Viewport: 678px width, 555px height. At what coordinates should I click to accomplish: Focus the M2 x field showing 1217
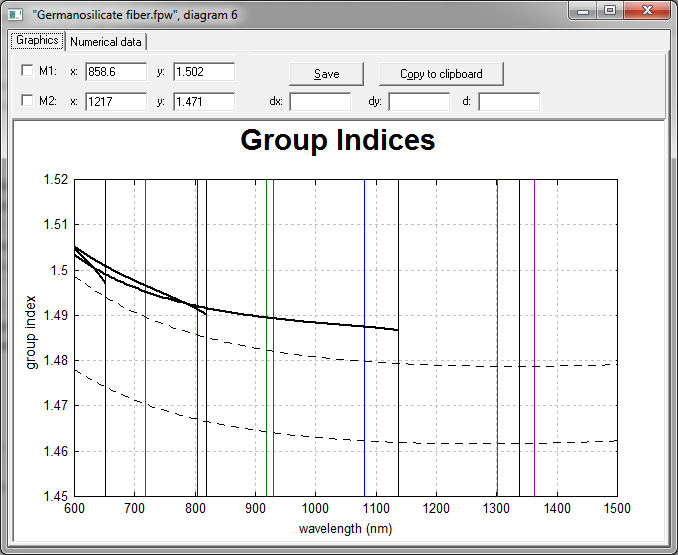116,102
